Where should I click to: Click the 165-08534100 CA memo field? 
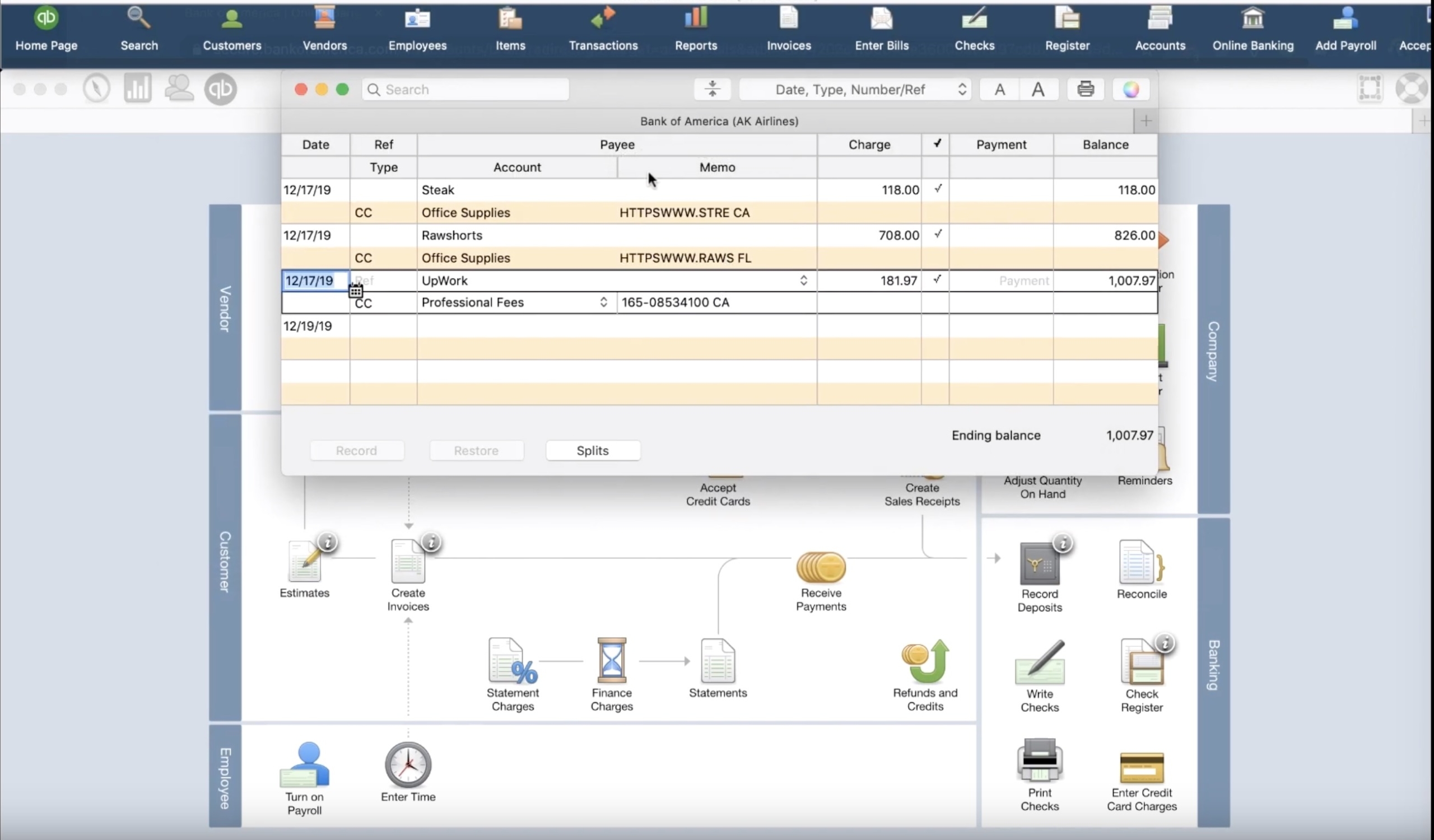[717, 302]
